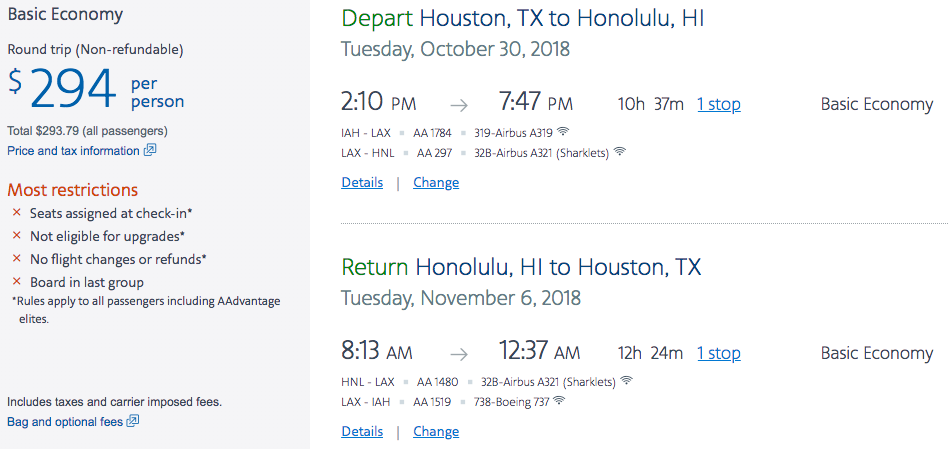Open Details for the Houston to Honolulu flight
The height and width of the screenshot is (449, 949).
(362, 183)
